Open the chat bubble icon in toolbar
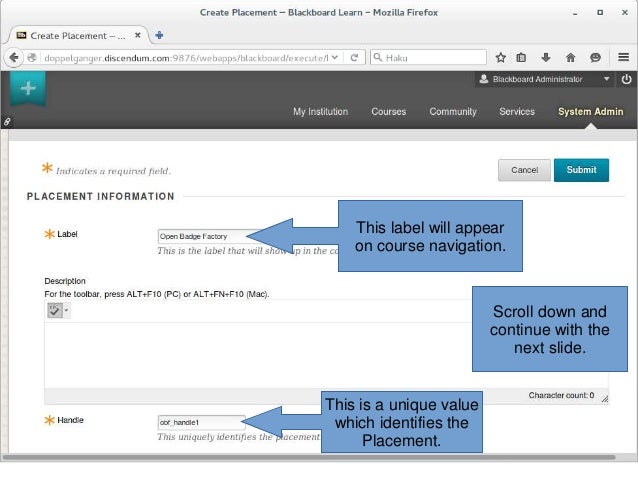The width and height of the screenshot is (638, 479). (595, 58)
